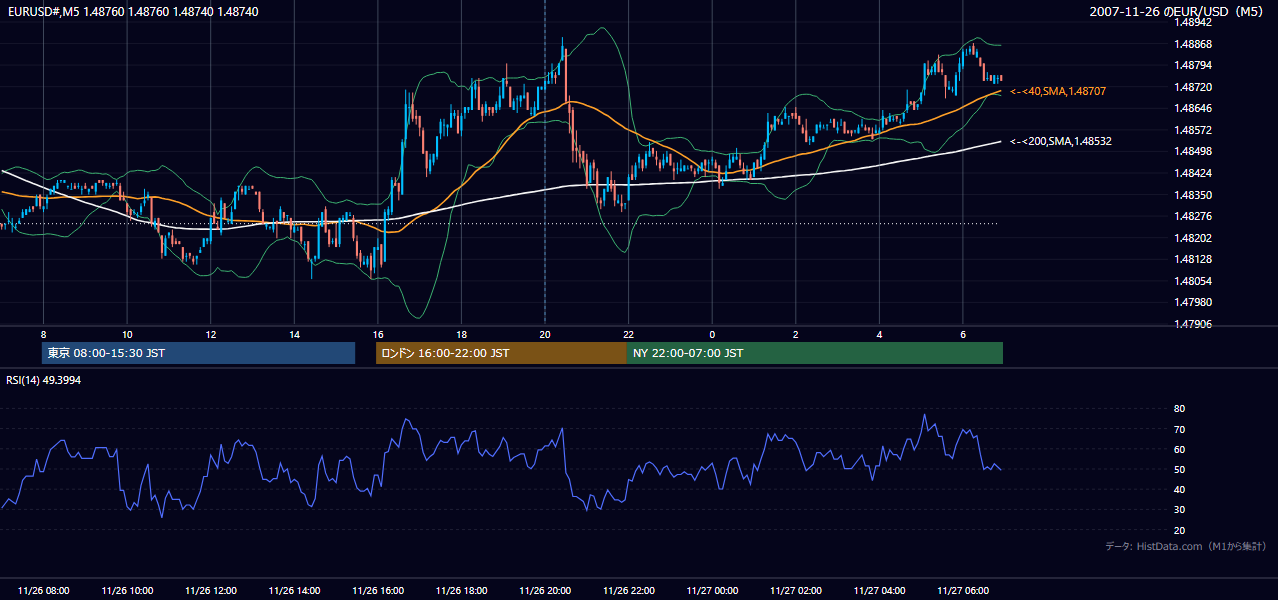
Task: Click price axis label 1.48350
Action: click(1193, 195)
